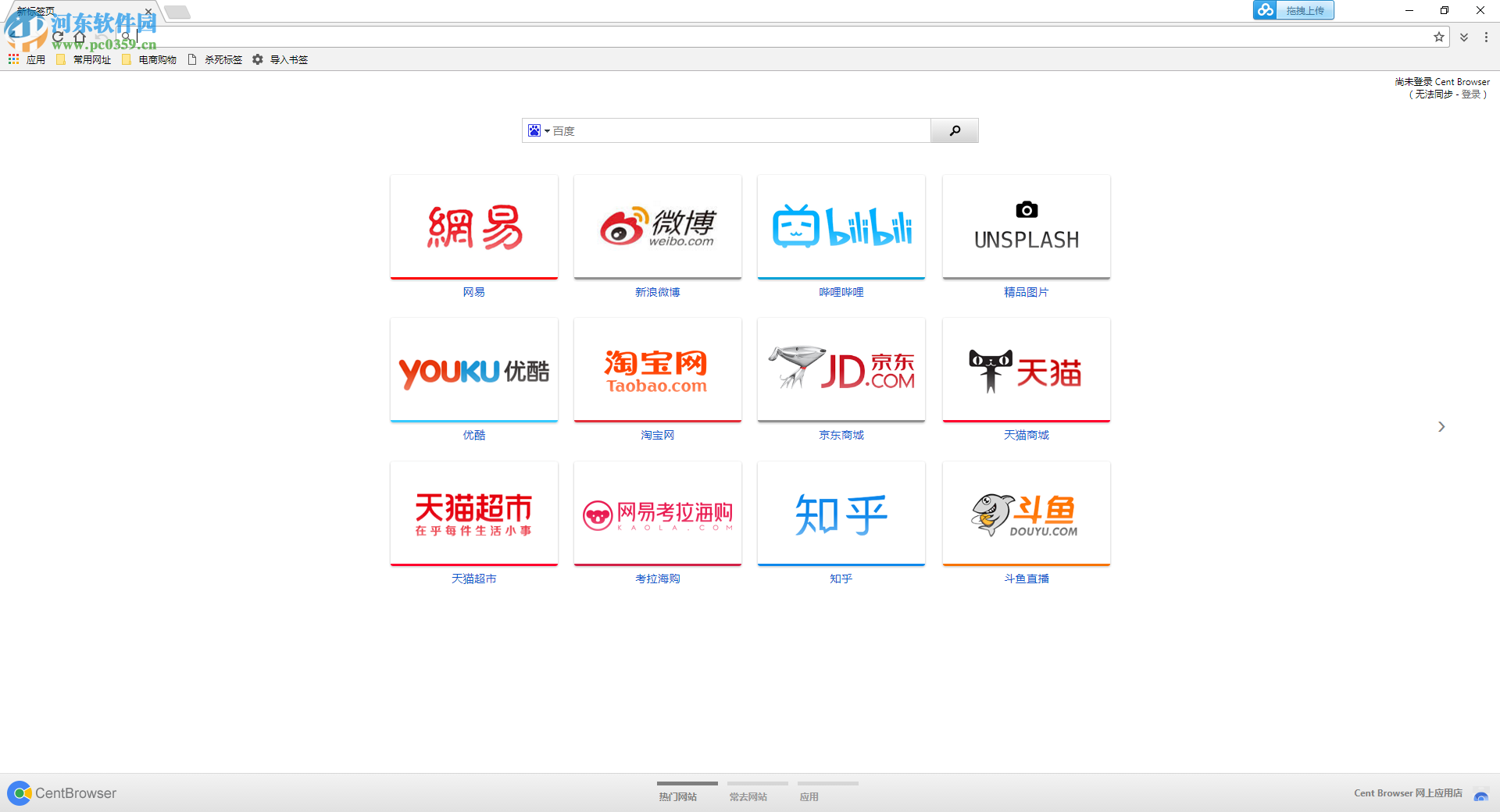The image size is (1500, 812).
Task: Open the 知乎 (Zhihu) tile
Action: click(x=841, y=513)
